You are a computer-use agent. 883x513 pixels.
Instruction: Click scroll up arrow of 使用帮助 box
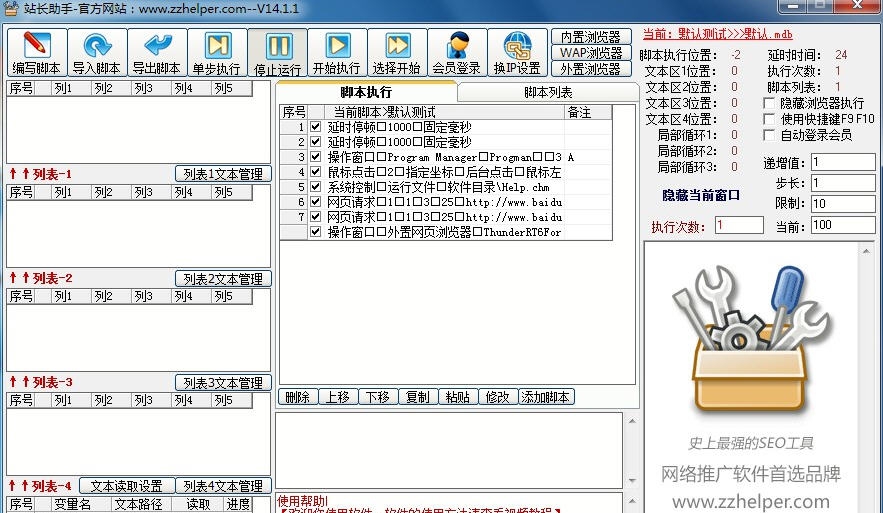(x=632, y=501)
